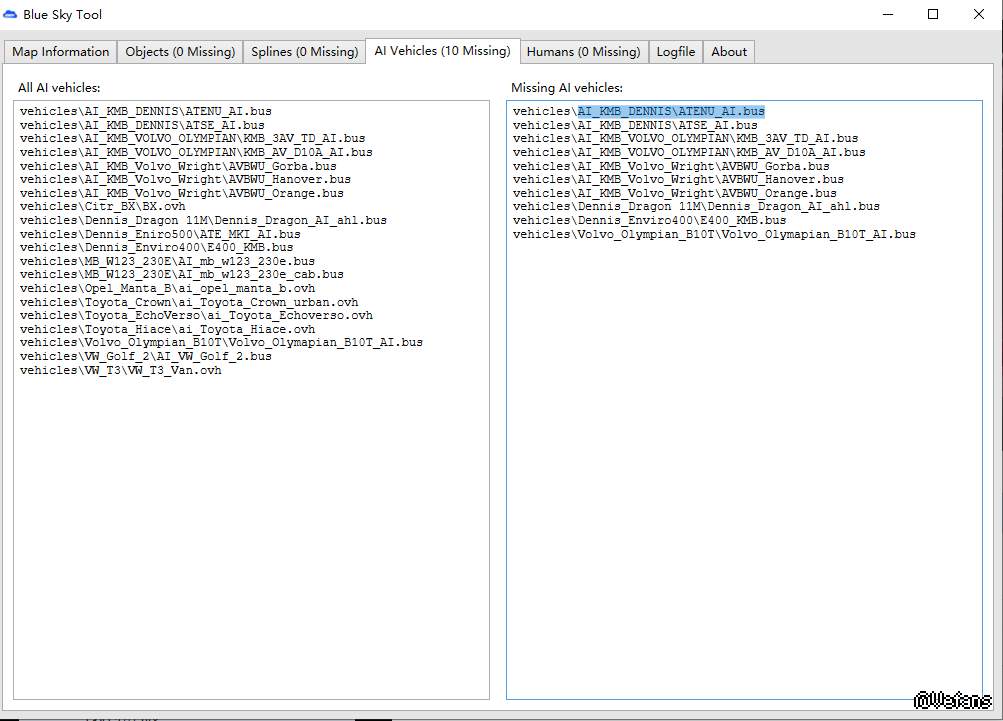Switch to the Objects (0 Missing) tab
This screenshot has height=721, width=1003.
point(180,52)
